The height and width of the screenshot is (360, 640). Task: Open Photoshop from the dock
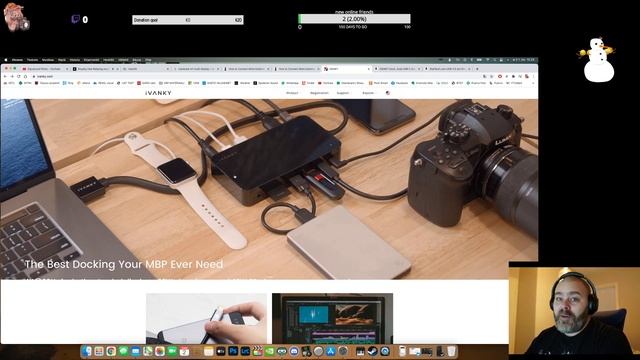coord(233,351)
